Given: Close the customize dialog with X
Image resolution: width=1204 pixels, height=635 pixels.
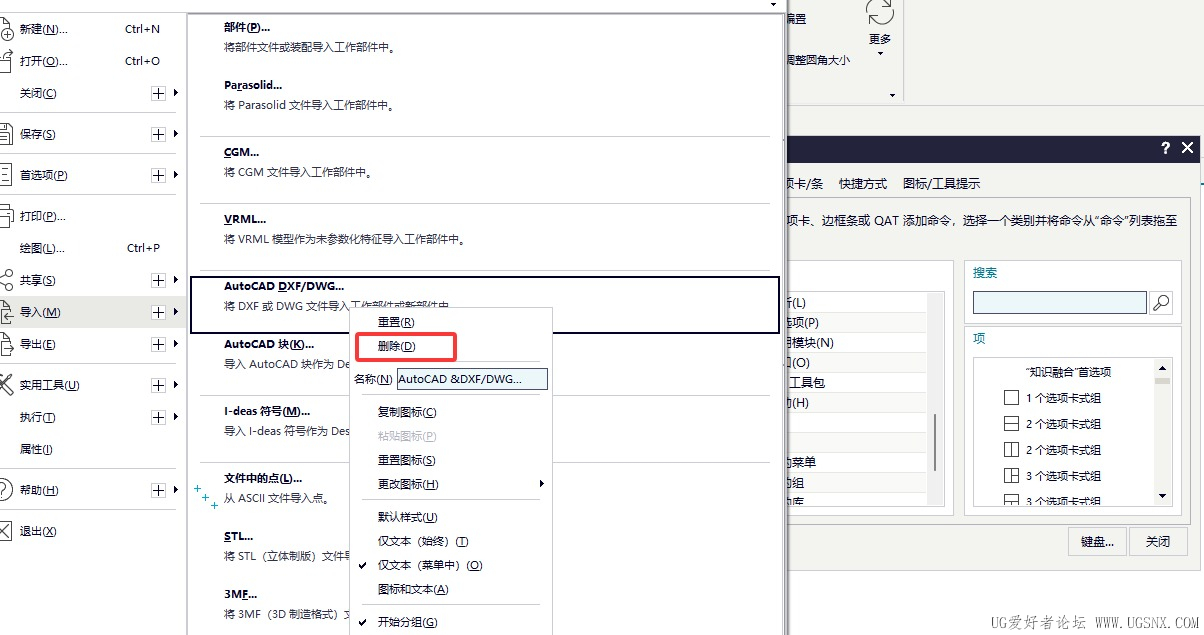Looking at the screenshot, I should coord(1188,148).
